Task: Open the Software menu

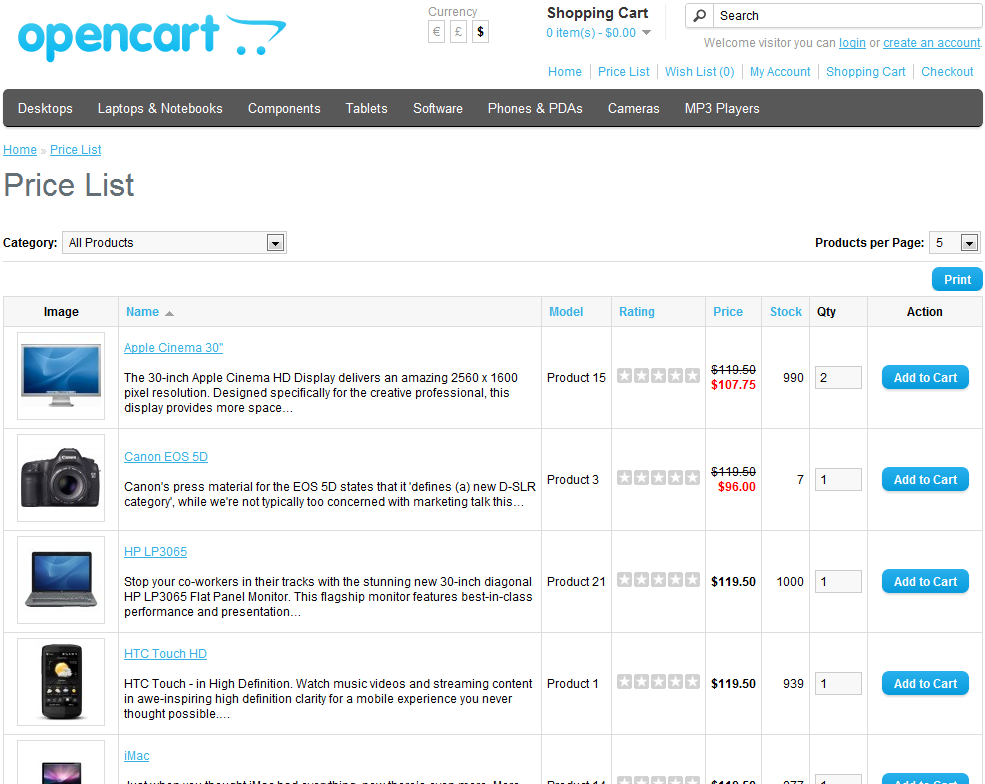Action: 438,109
